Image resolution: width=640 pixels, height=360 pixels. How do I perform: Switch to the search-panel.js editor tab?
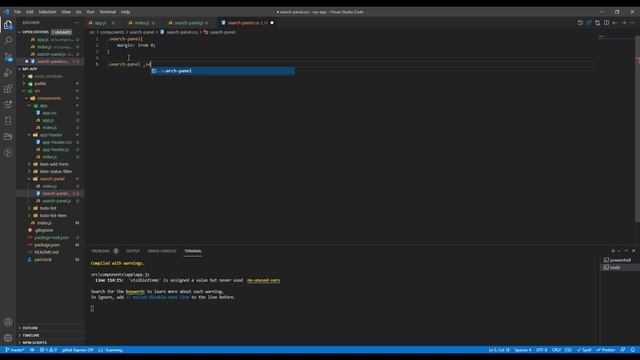coord(189,23)
